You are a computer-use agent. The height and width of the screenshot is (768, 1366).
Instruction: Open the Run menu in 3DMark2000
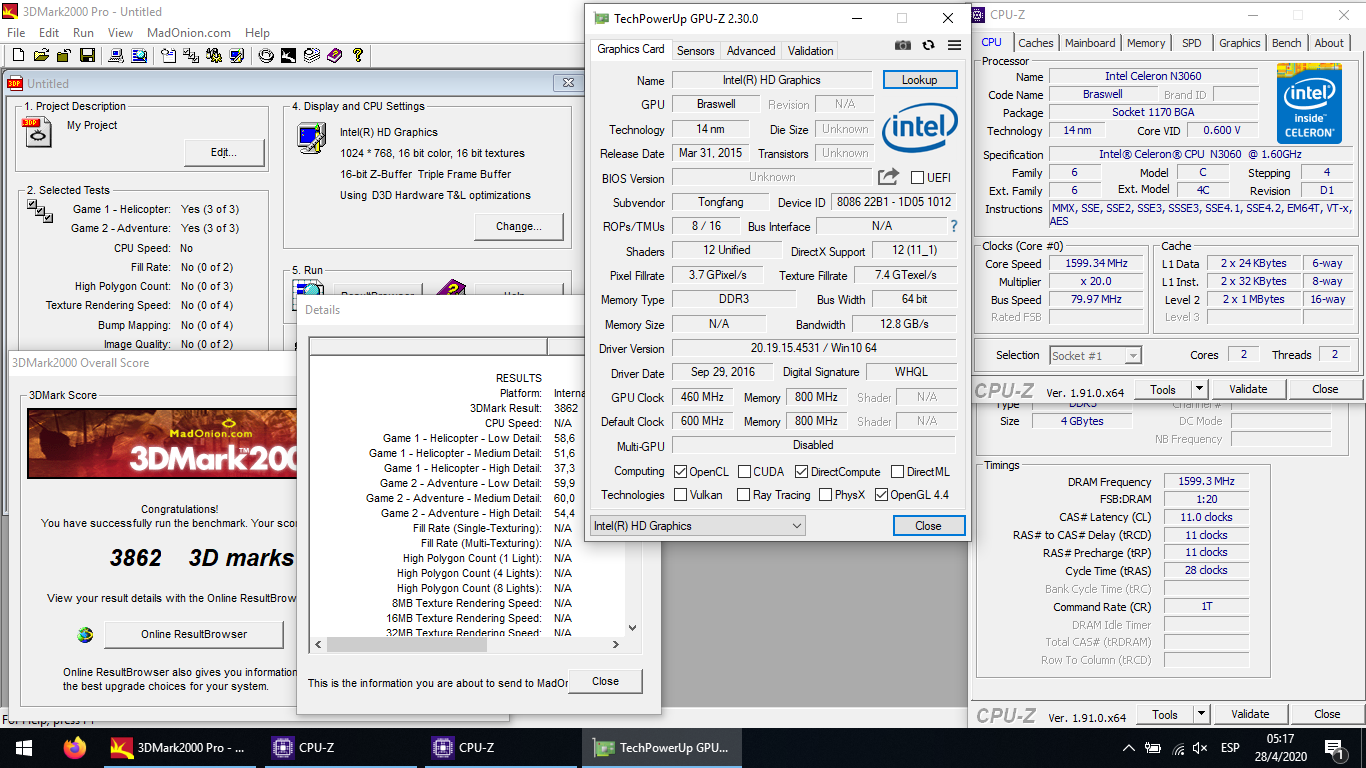click(x=83, y=32)
